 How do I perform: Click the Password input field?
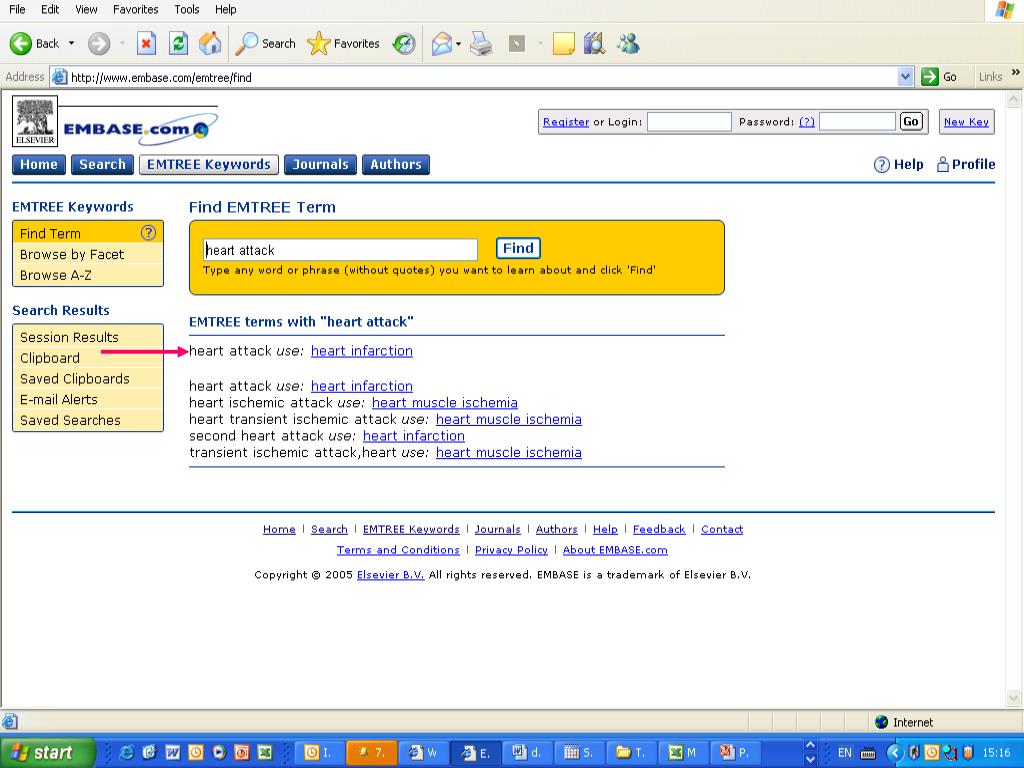(857, 121)
